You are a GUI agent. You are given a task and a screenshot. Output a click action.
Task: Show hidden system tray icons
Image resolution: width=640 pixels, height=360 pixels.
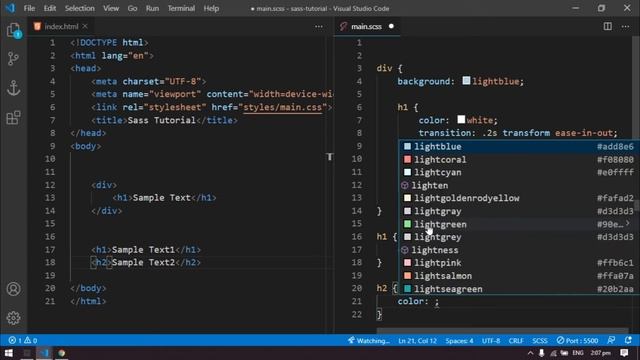point(530,353)
